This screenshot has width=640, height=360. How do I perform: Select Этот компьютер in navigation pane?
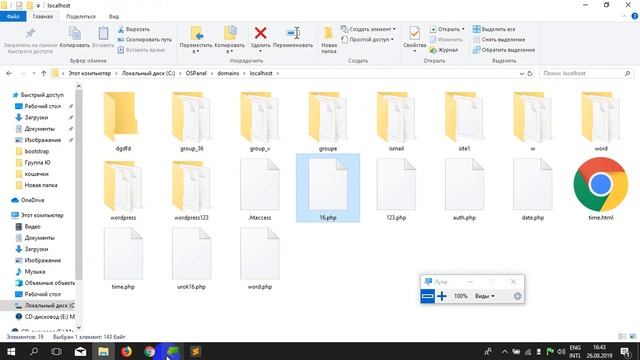click(38, 215)
